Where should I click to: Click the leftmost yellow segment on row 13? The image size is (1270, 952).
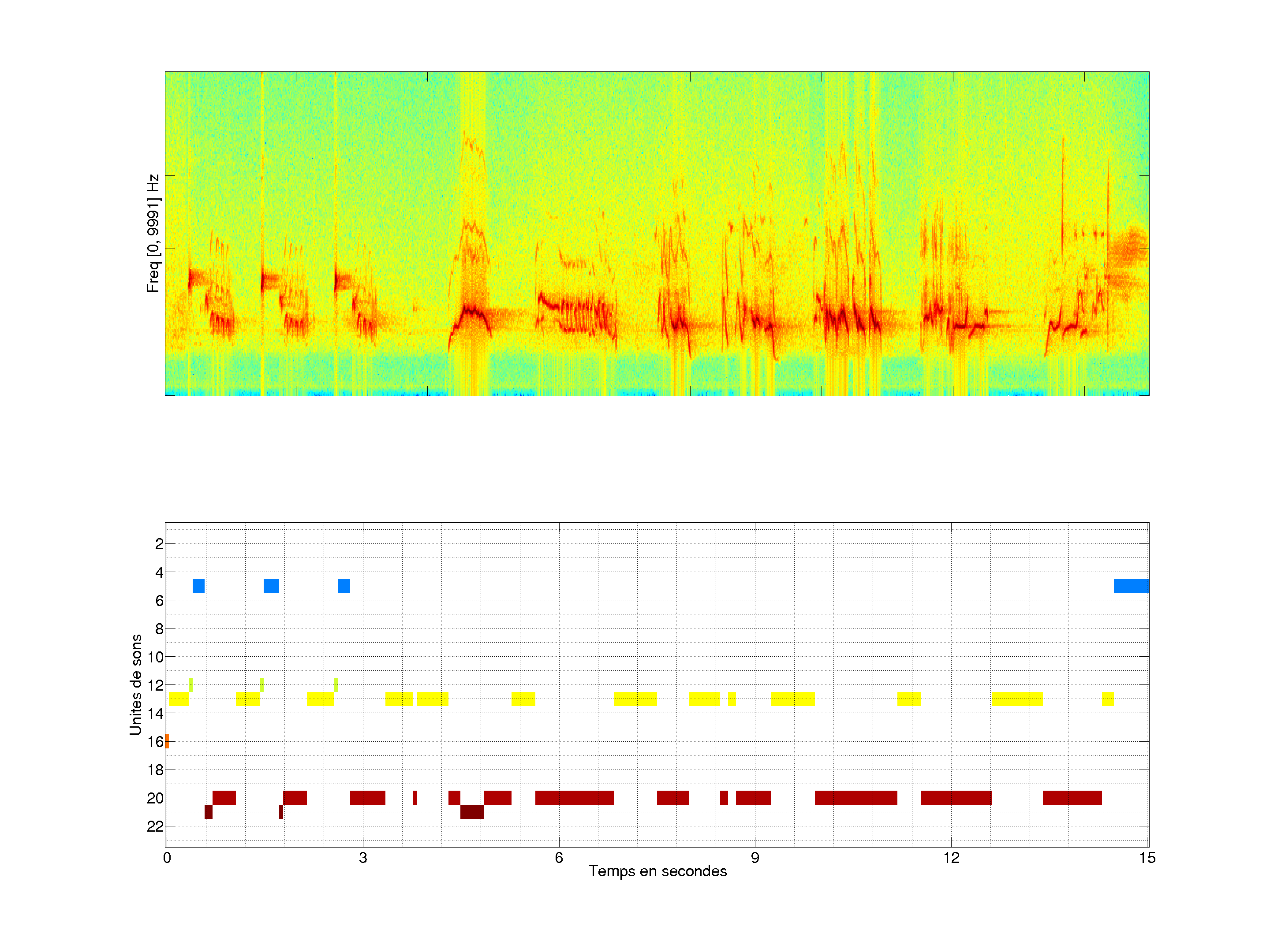point(179,699)
